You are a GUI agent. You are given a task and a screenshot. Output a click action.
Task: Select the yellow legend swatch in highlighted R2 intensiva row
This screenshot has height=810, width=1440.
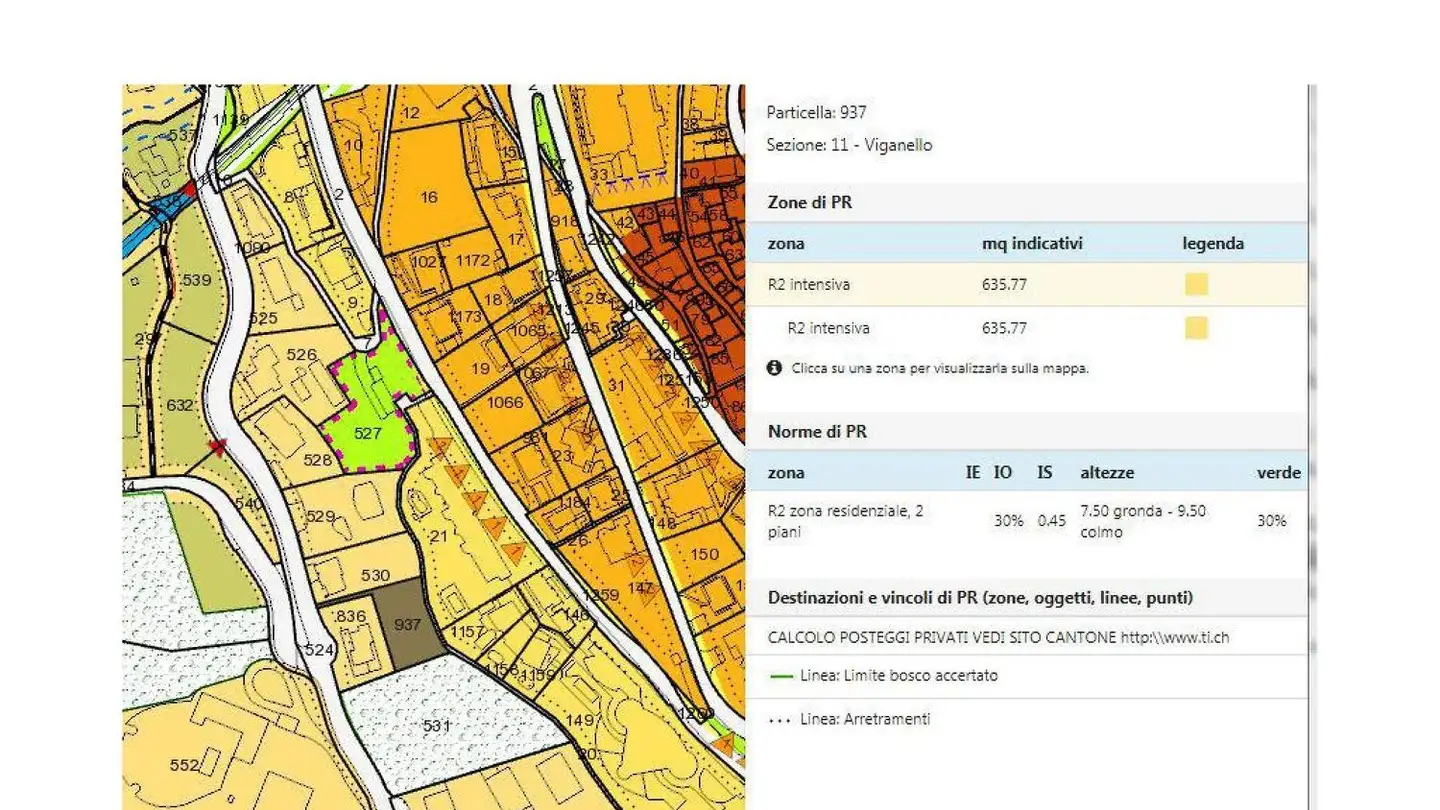[x=1196, y=285]
